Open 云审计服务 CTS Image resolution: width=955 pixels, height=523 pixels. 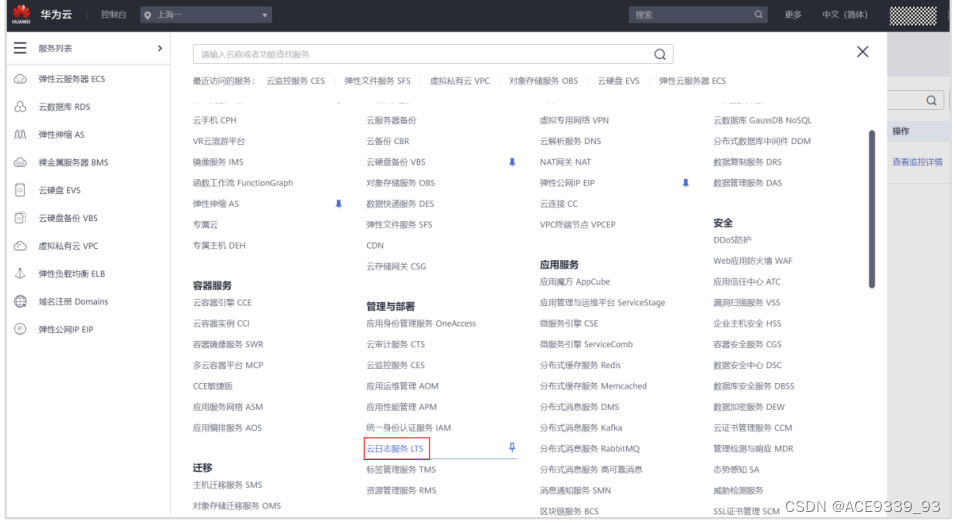pos(396,345)
